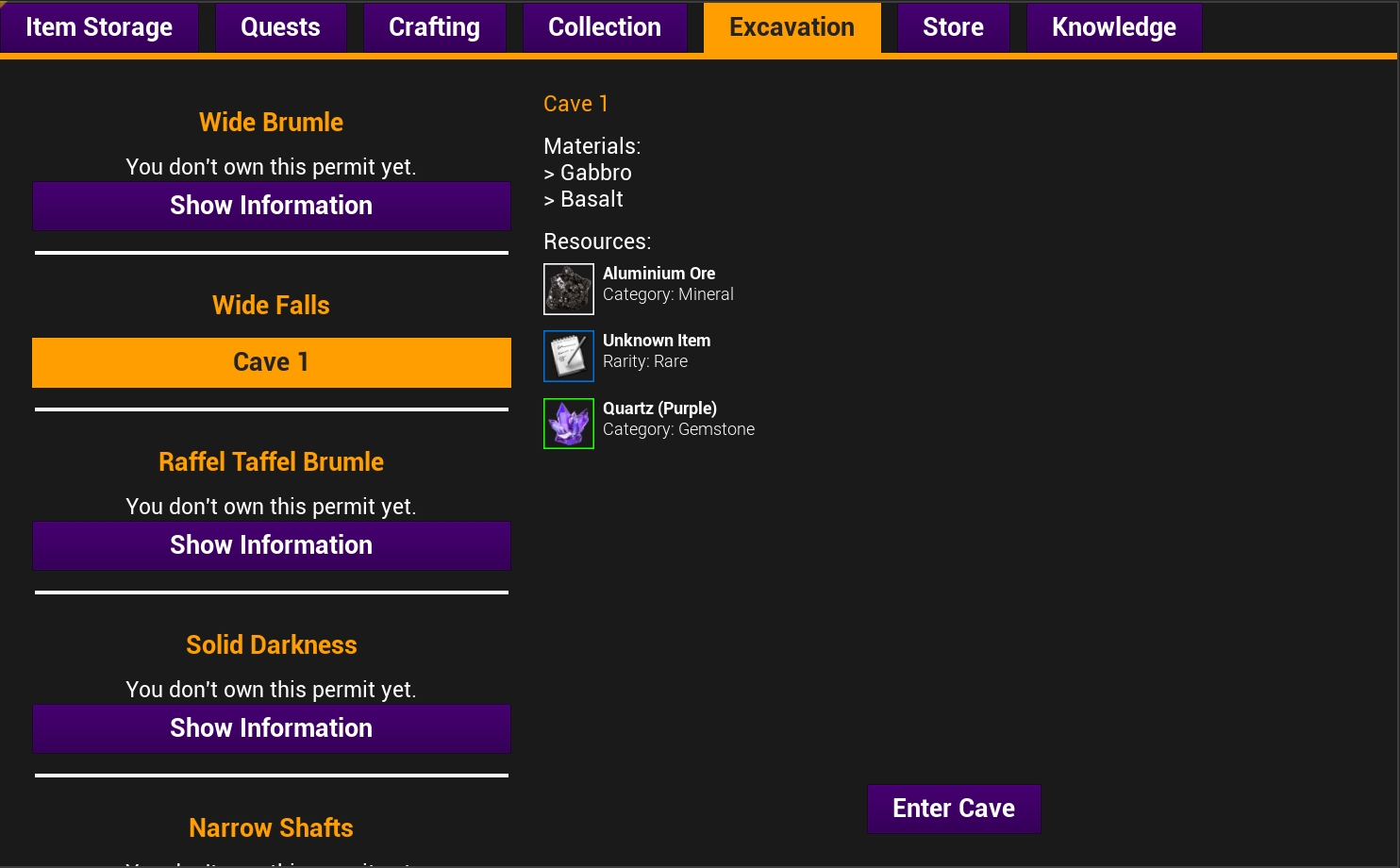Click the purple Quartz gemstone icon
This screenshot has height=868, width=1400.
point(569,424)
